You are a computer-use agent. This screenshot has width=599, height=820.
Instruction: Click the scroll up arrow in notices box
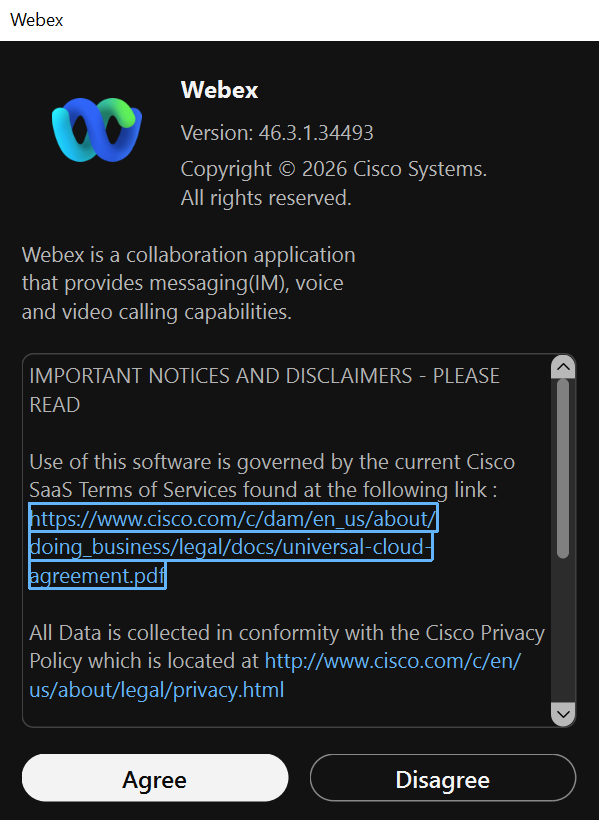pyautogui.click(x=563, y=367)
